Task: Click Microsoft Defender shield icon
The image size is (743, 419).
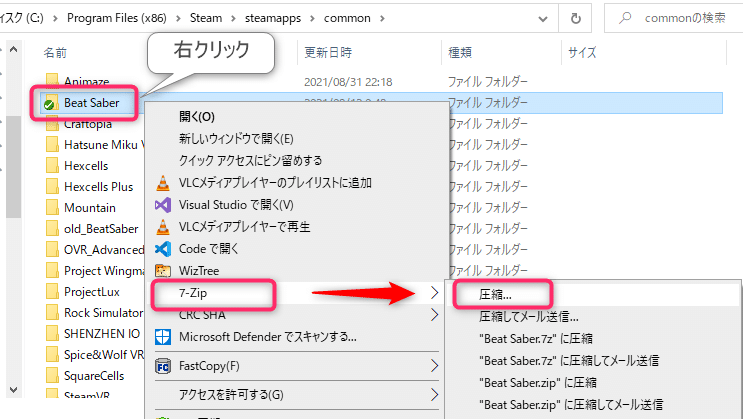Action: tap(163, 337)
